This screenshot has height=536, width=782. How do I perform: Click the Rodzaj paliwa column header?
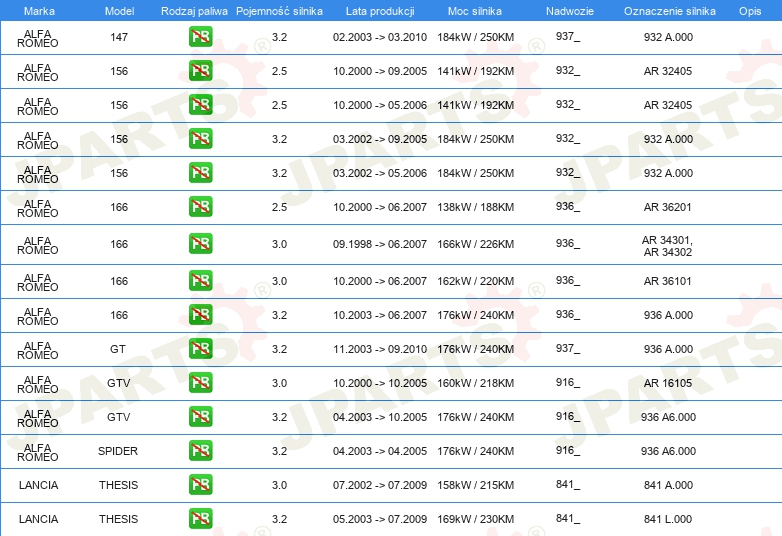click(194, 11)
